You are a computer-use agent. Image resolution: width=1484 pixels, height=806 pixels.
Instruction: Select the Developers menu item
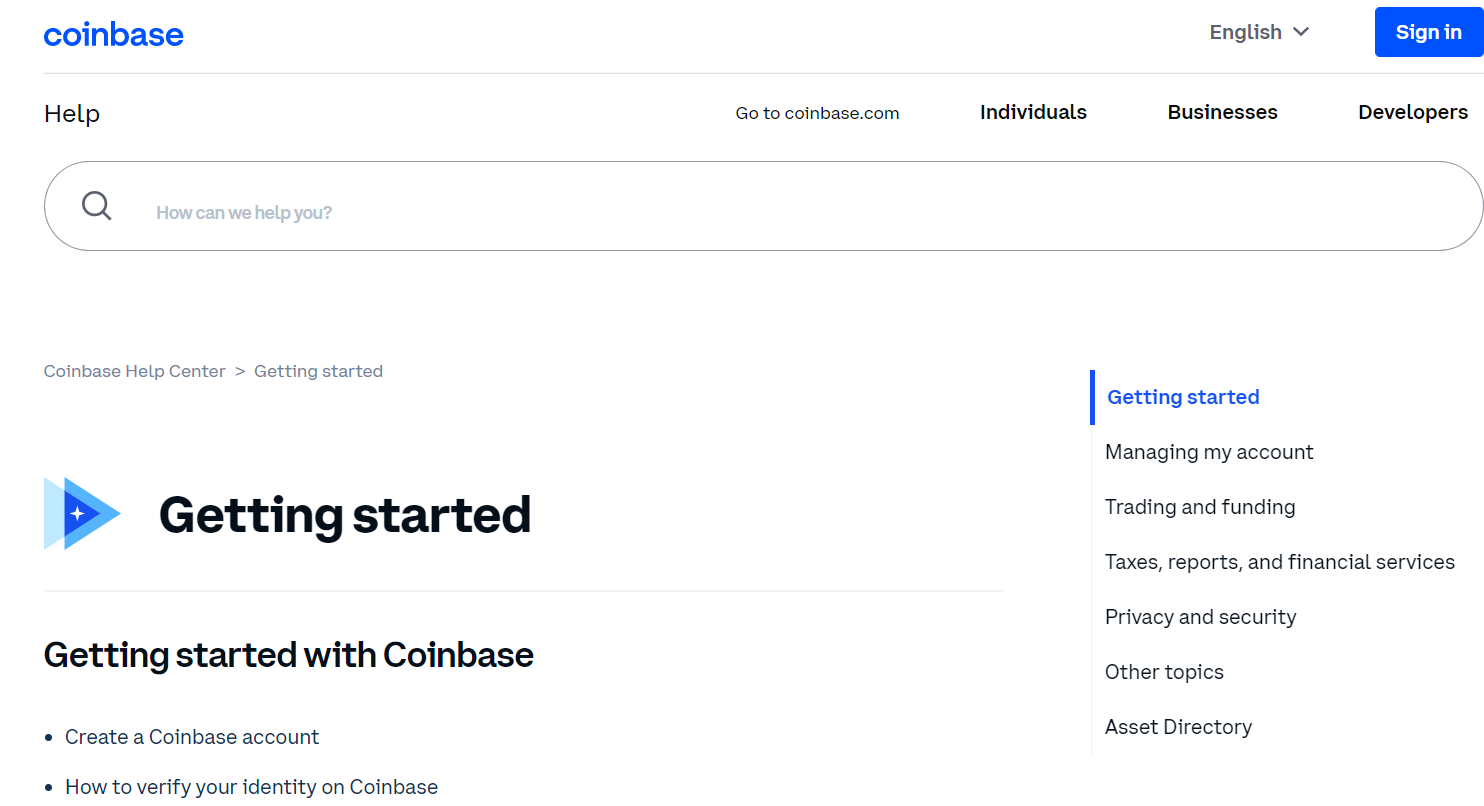1412,112
